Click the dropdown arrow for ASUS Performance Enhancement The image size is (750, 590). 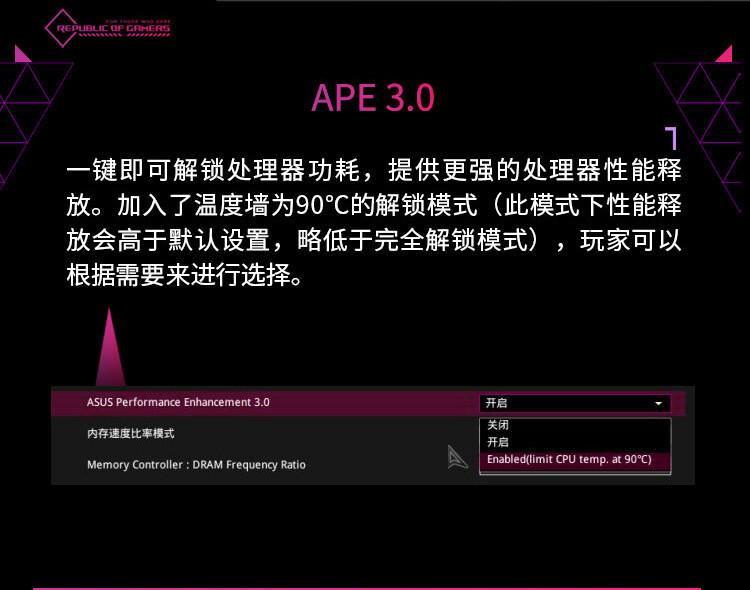tap(658, 403)
